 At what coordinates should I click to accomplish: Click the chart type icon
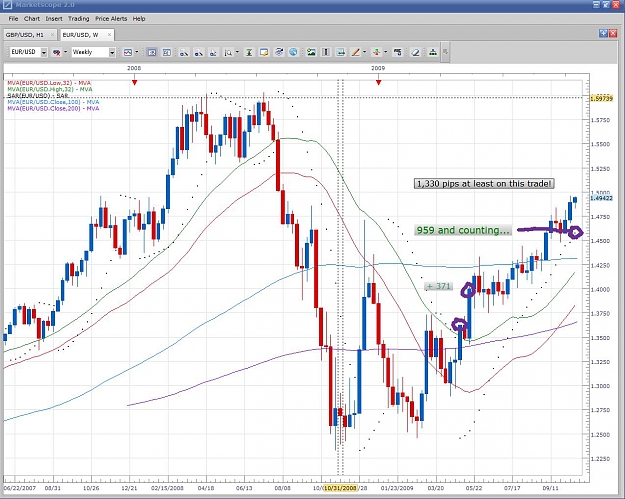(128, 52)
